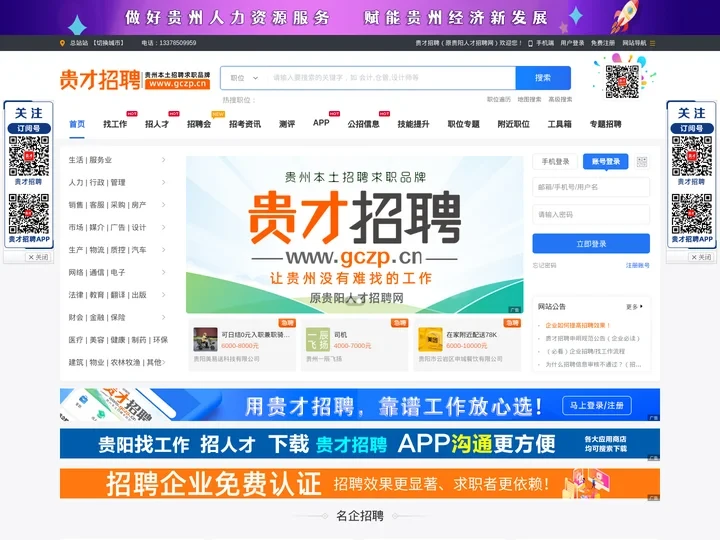Open 测评 in navigation bar

point(287,124)
